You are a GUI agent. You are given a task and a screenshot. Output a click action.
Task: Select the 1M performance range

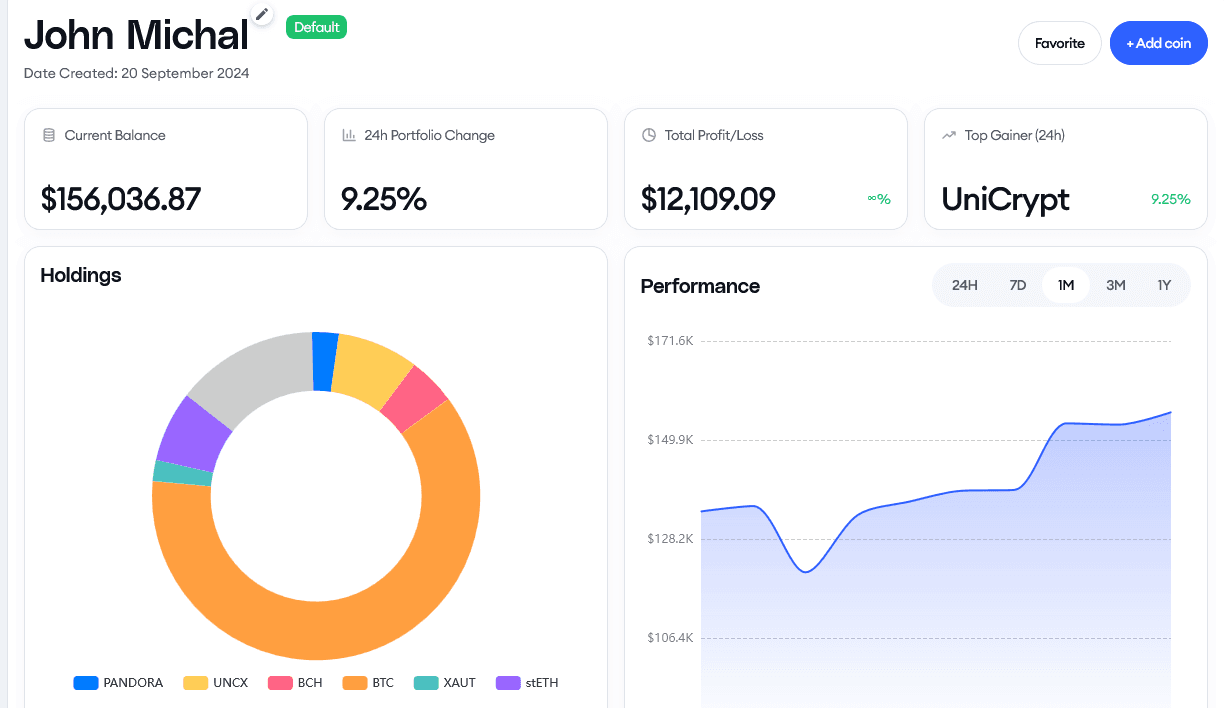coord(1065,285)
